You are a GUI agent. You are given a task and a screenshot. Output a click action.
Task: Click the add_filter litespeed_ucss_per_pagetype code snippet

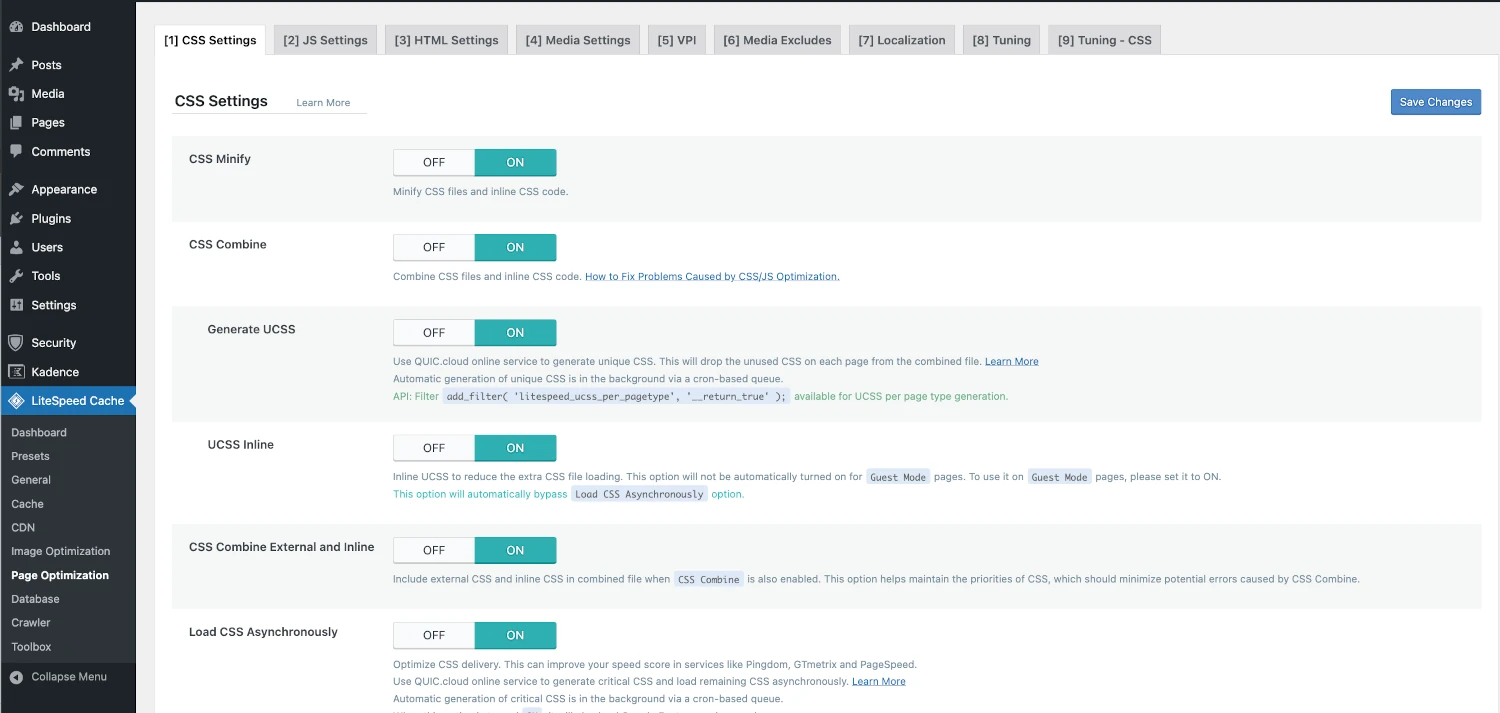[x=616, y=396]
